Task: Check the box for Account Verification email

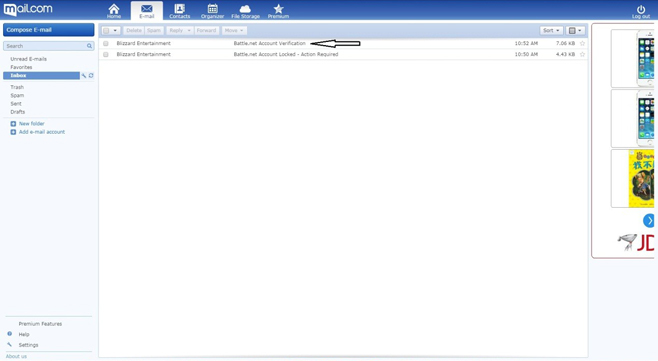Action: (x=106, y=43)
